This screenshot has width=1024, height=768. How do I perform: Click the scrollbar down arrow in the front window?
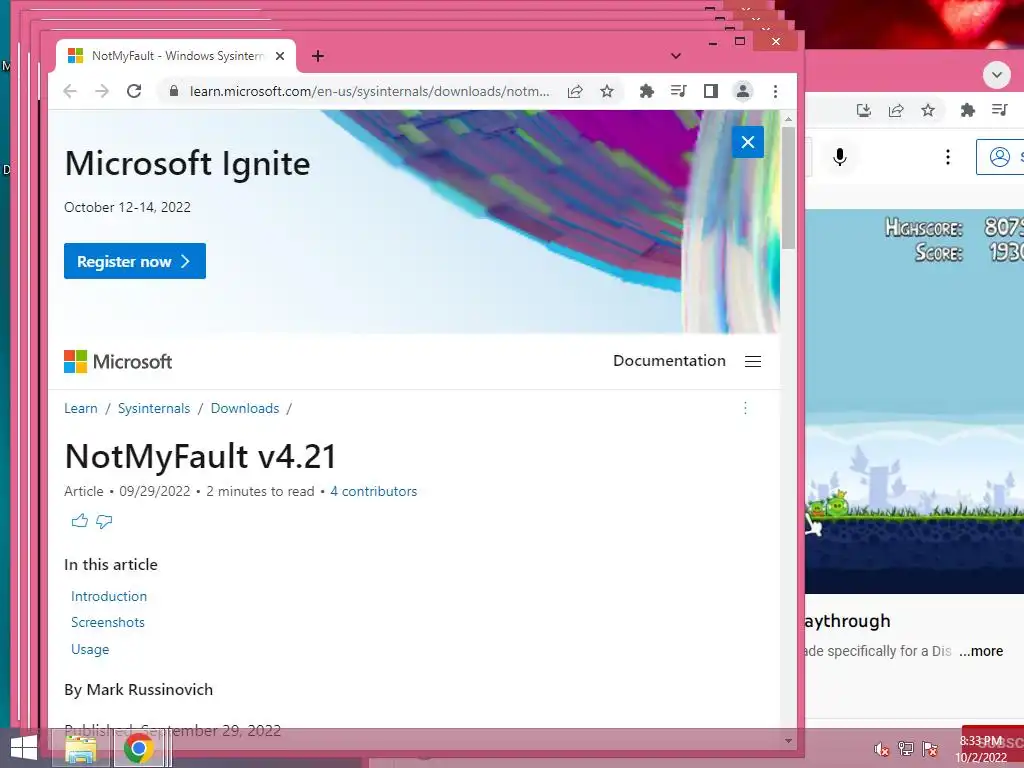point(788,741)
